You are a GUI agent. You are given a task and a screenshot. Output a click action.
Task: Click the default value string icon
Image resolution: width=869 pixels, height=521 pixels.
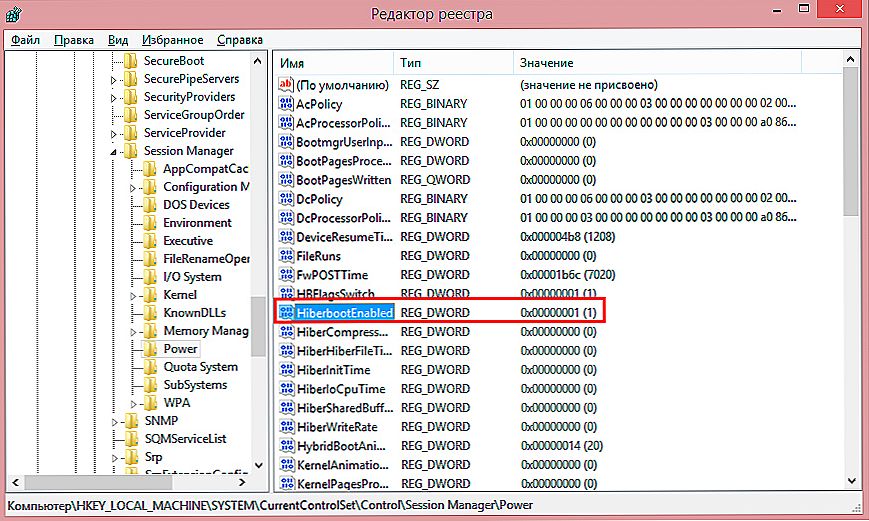point(285,85)
